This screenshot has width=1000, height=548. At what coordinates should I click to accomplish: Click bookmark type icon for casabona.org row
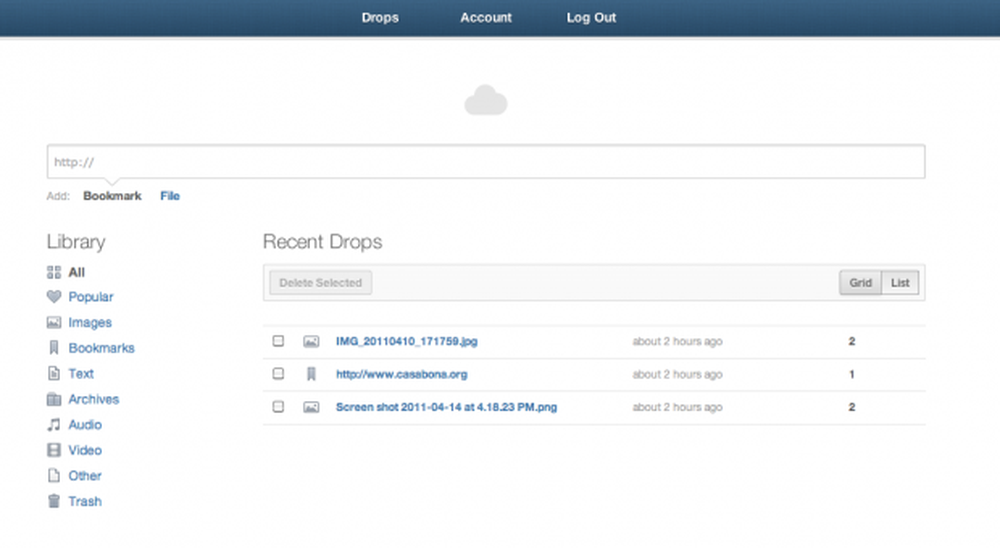click(311, 374)
